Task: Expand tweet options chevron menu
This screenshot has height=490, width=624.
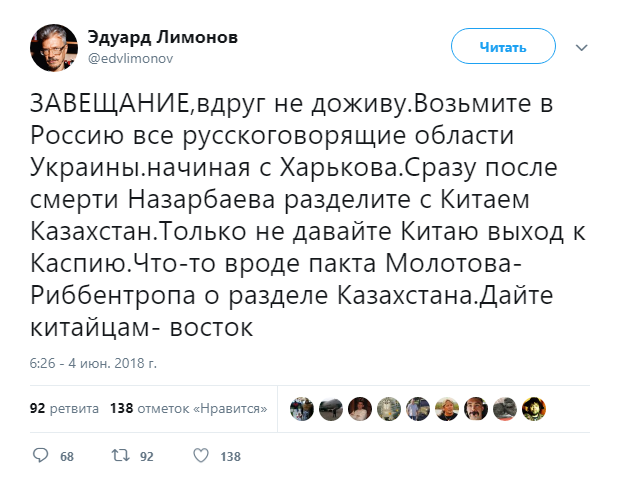Action: pyautogui.click(x=580, y=46)
